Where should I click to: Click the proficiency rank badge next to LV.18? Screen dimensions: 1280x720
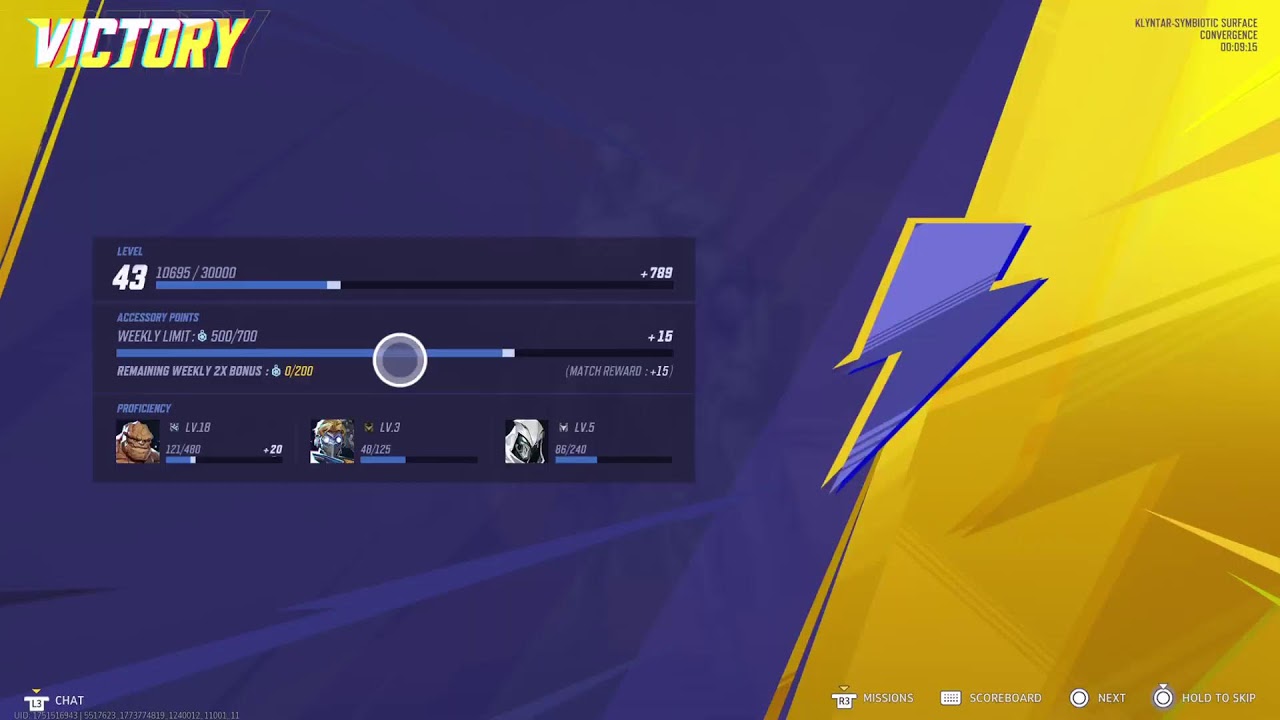tap(174, 428)
